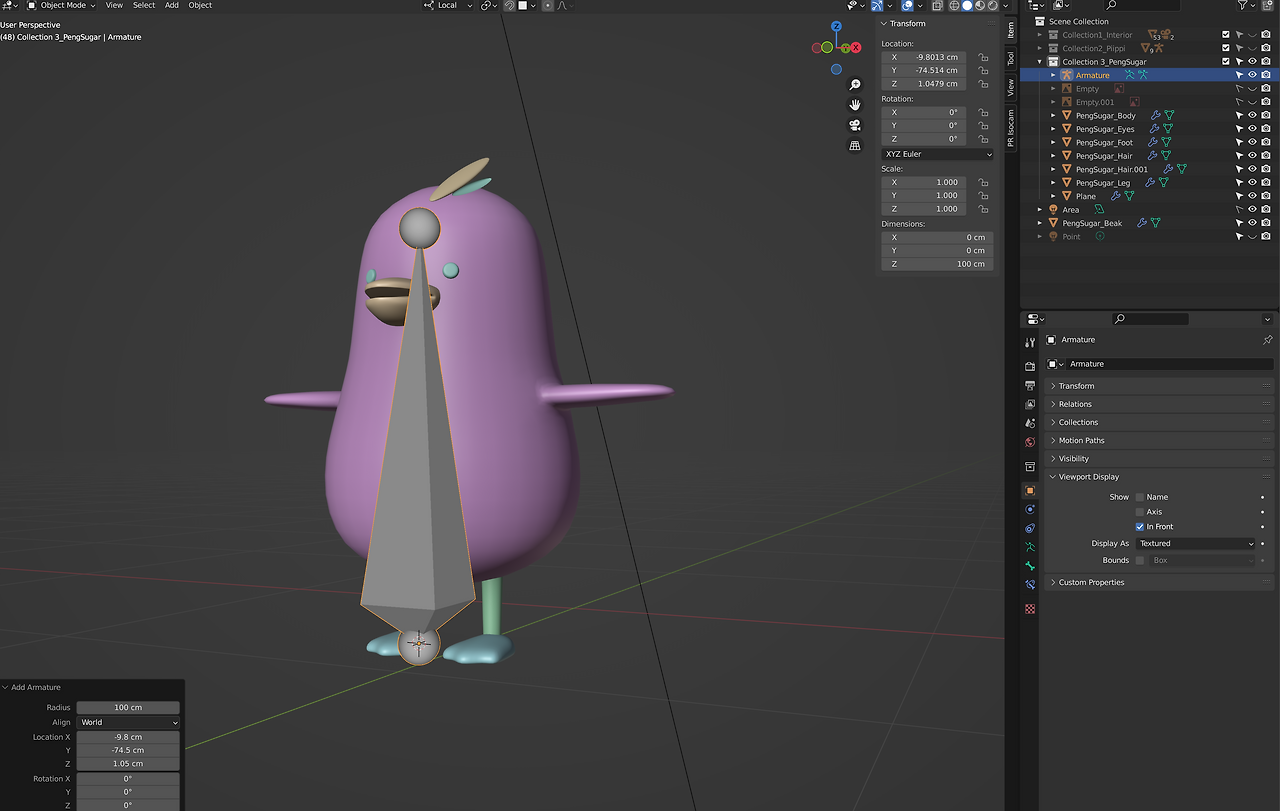Open the Bone Constraints properties tab icon
Screen dimensions: 1280x811
[x=1030, y=585]
